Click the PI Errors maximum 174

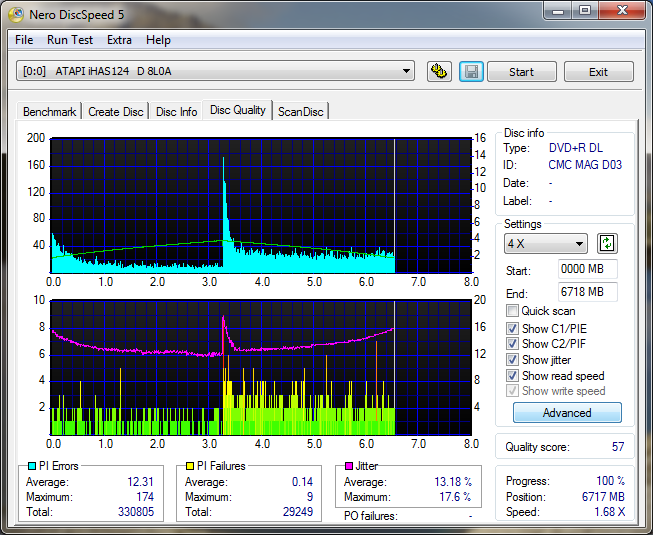point(145,497)
